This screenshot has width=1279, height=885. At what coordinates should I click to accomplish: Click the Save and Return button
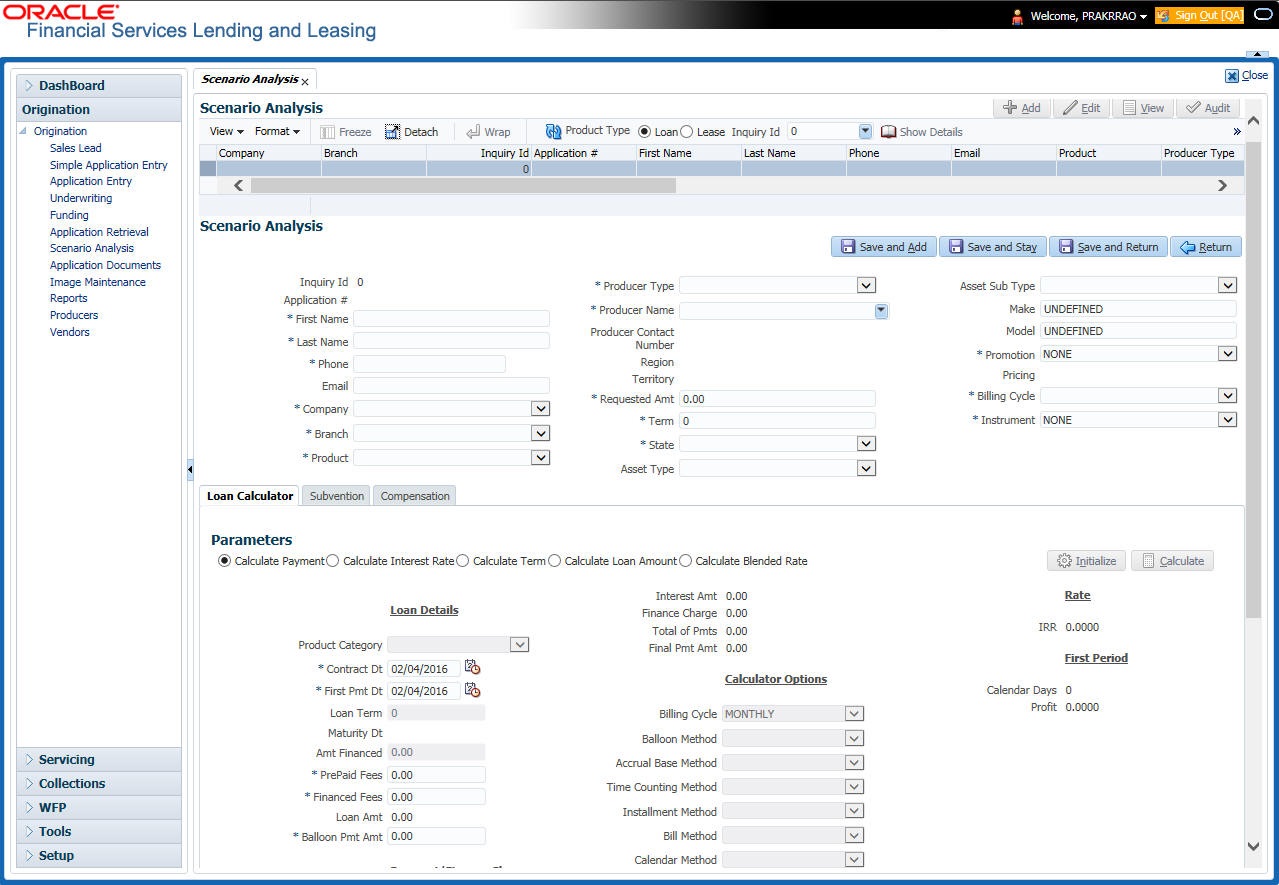(x=1108, y=247)
